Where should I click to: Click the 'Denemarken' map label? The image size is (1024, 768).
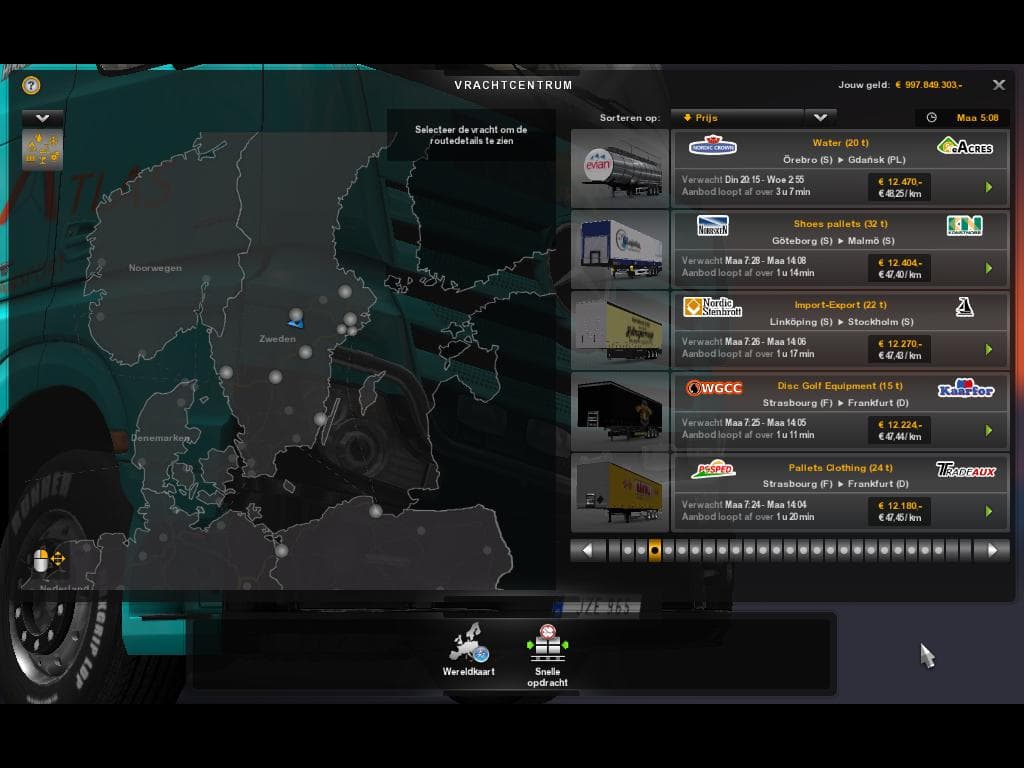(x=161, y=438)
